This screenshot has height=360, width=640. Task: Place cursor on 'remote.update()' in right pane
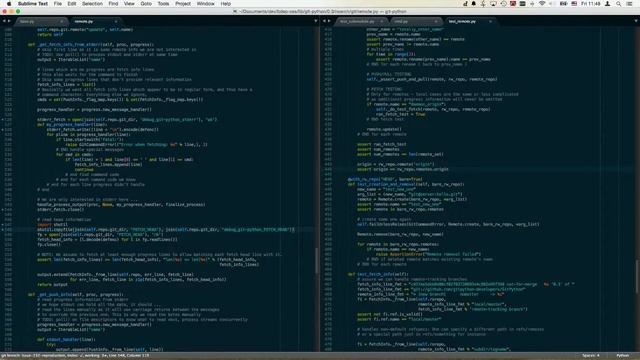click(384, 129)
